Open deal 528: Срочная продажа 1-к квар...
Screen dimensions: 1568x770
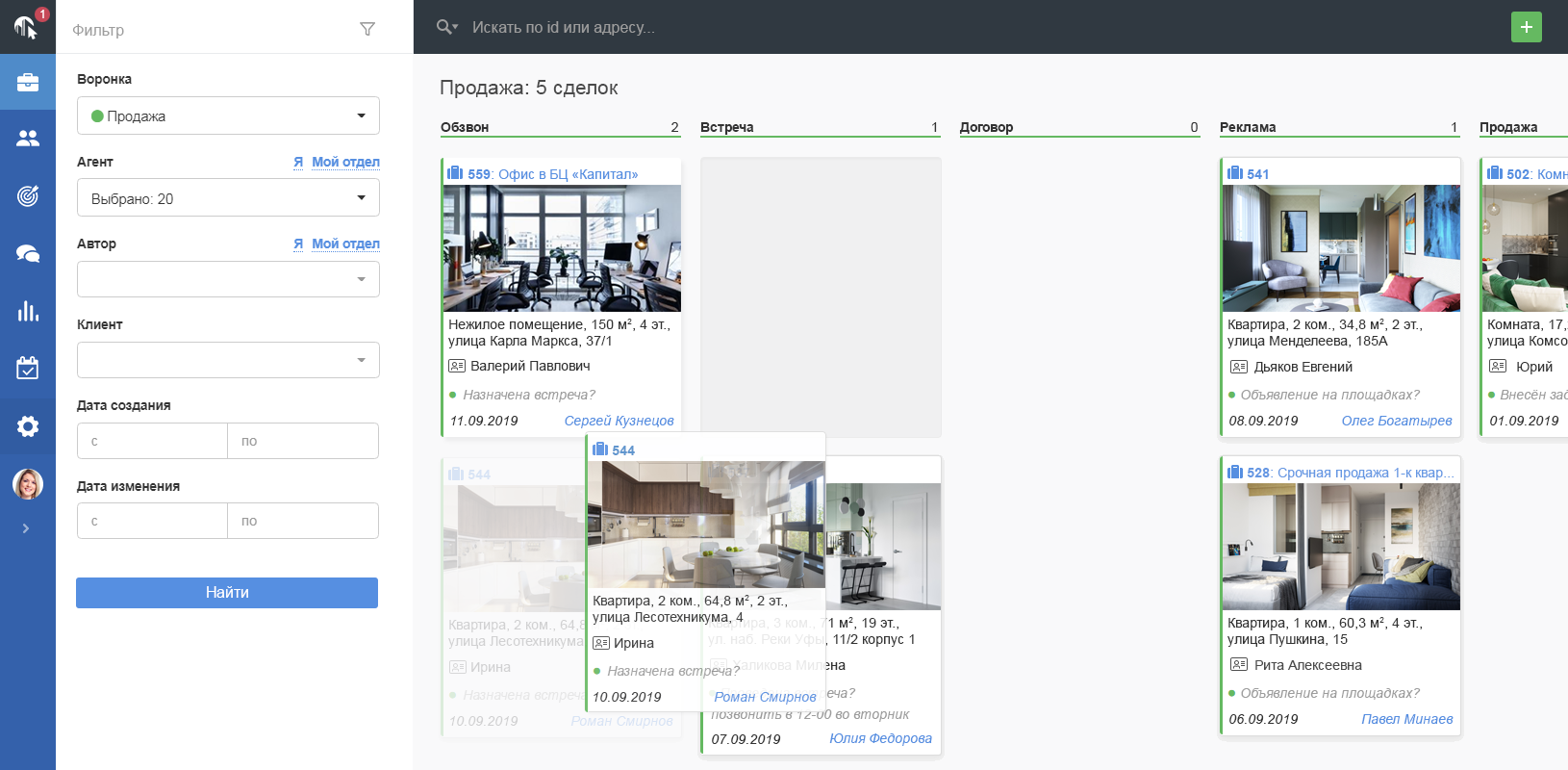coord(1351,473)
